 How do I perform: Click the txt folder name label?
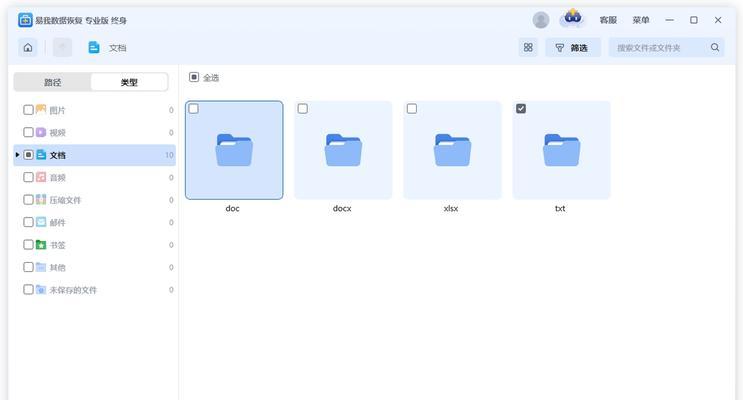560,208
